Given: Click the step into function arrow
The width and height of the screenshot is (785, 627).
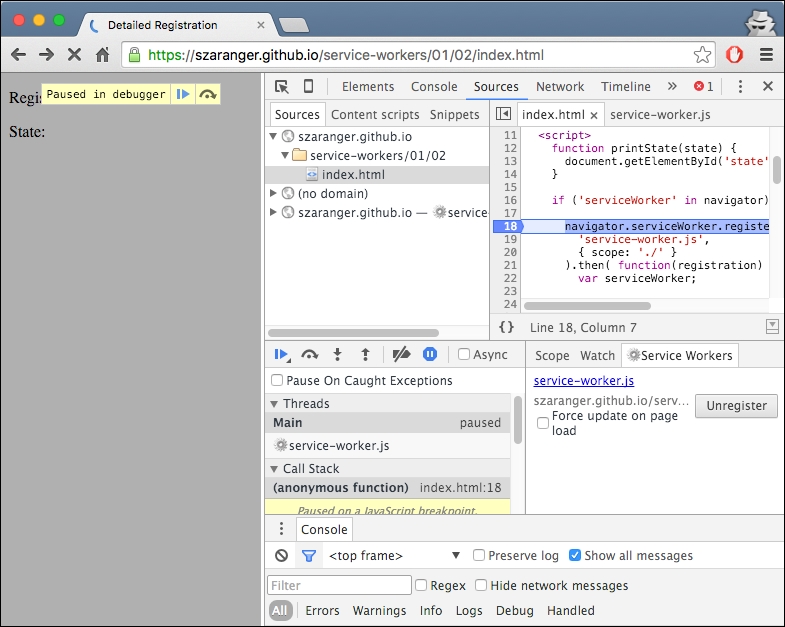Looking at the screenshot, I should pos(338,354).
